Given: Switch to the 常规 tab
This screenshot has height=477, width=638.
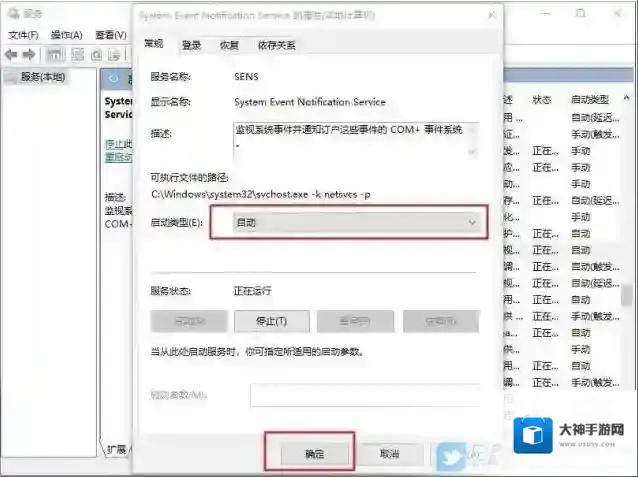Looking at the screenshot, I should [154, 43].
